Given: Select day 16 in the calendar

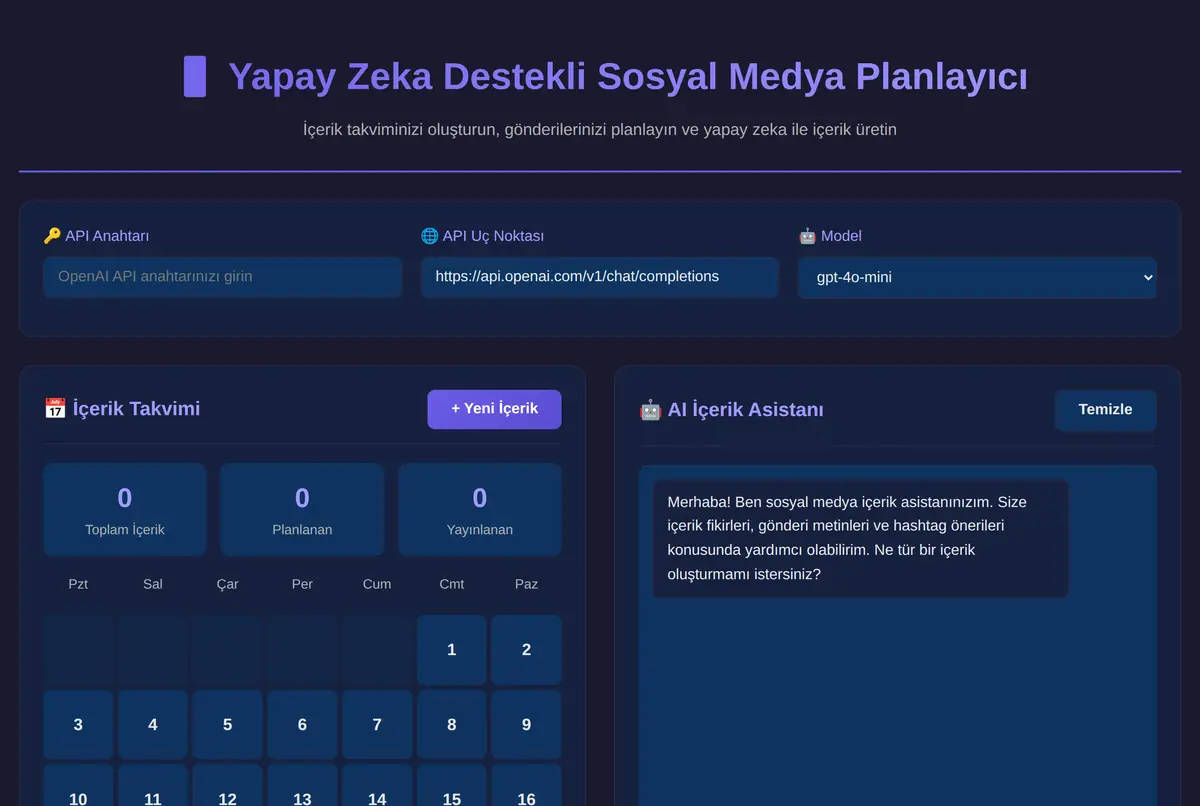Looking at the screenshot, I should coord(526,785).
